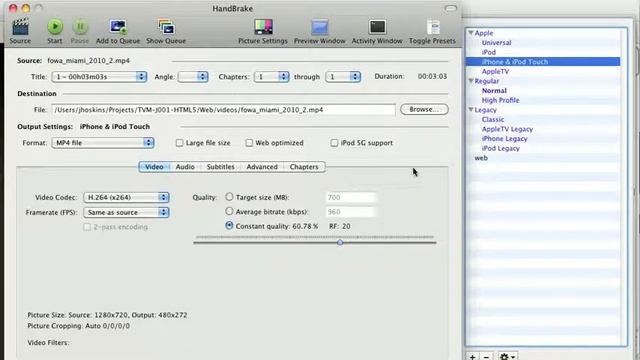
Task: Open the presets gear action menu
Action: pyautogui.click(x=507, y=356)
